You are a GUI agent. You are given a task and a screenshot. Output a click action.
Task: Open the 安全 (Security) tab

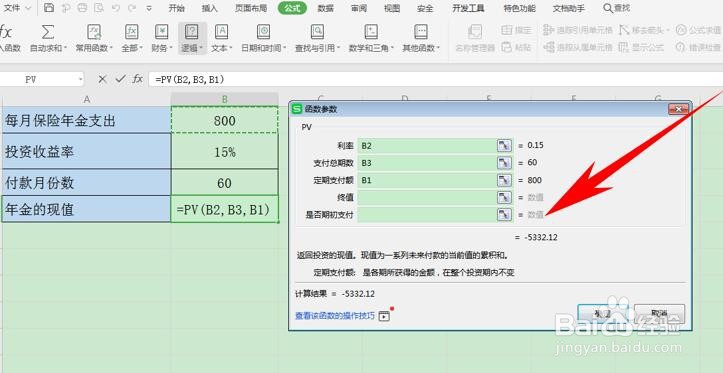[425, 8]
